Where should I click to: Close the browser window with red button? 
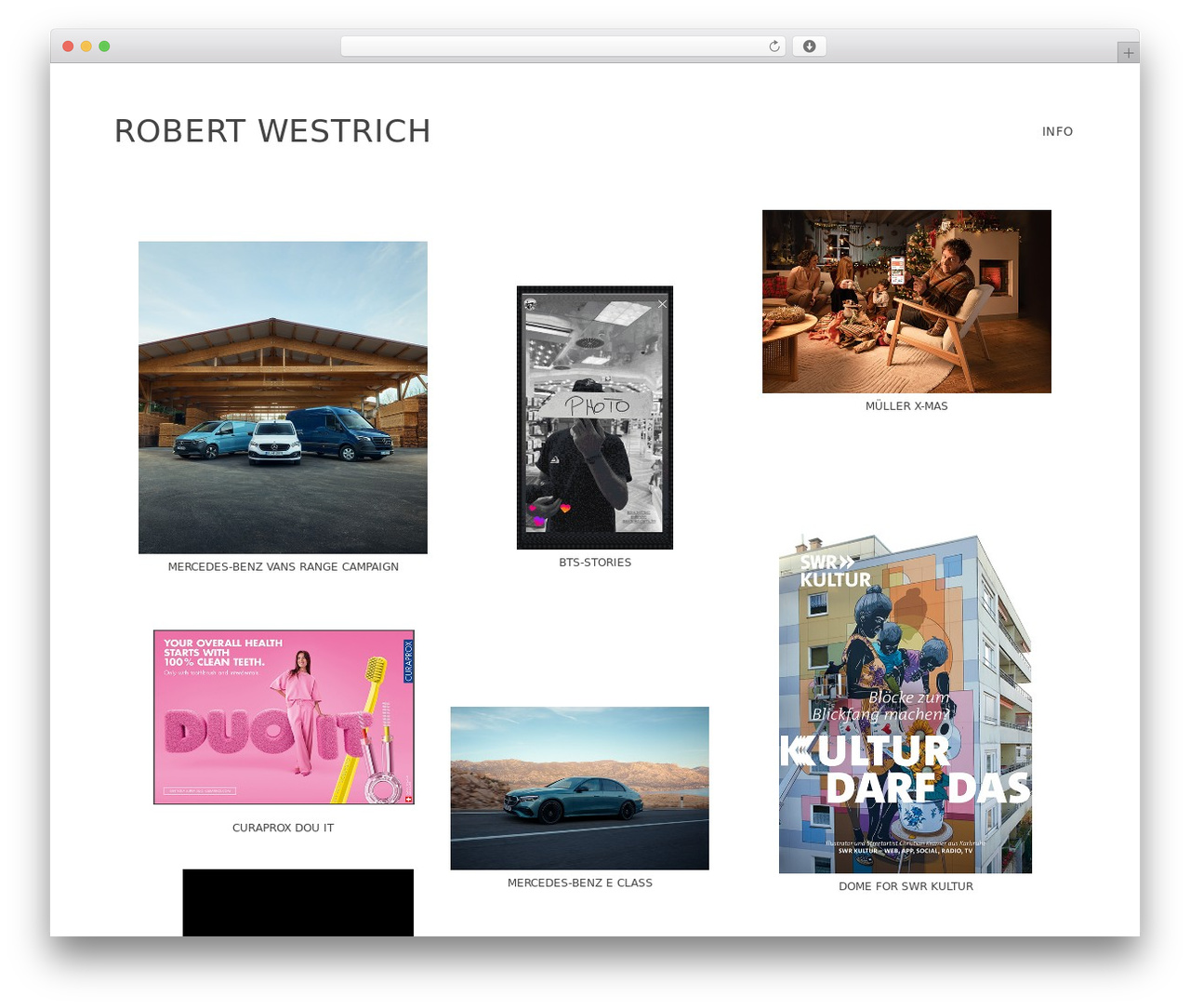(68, 46)
